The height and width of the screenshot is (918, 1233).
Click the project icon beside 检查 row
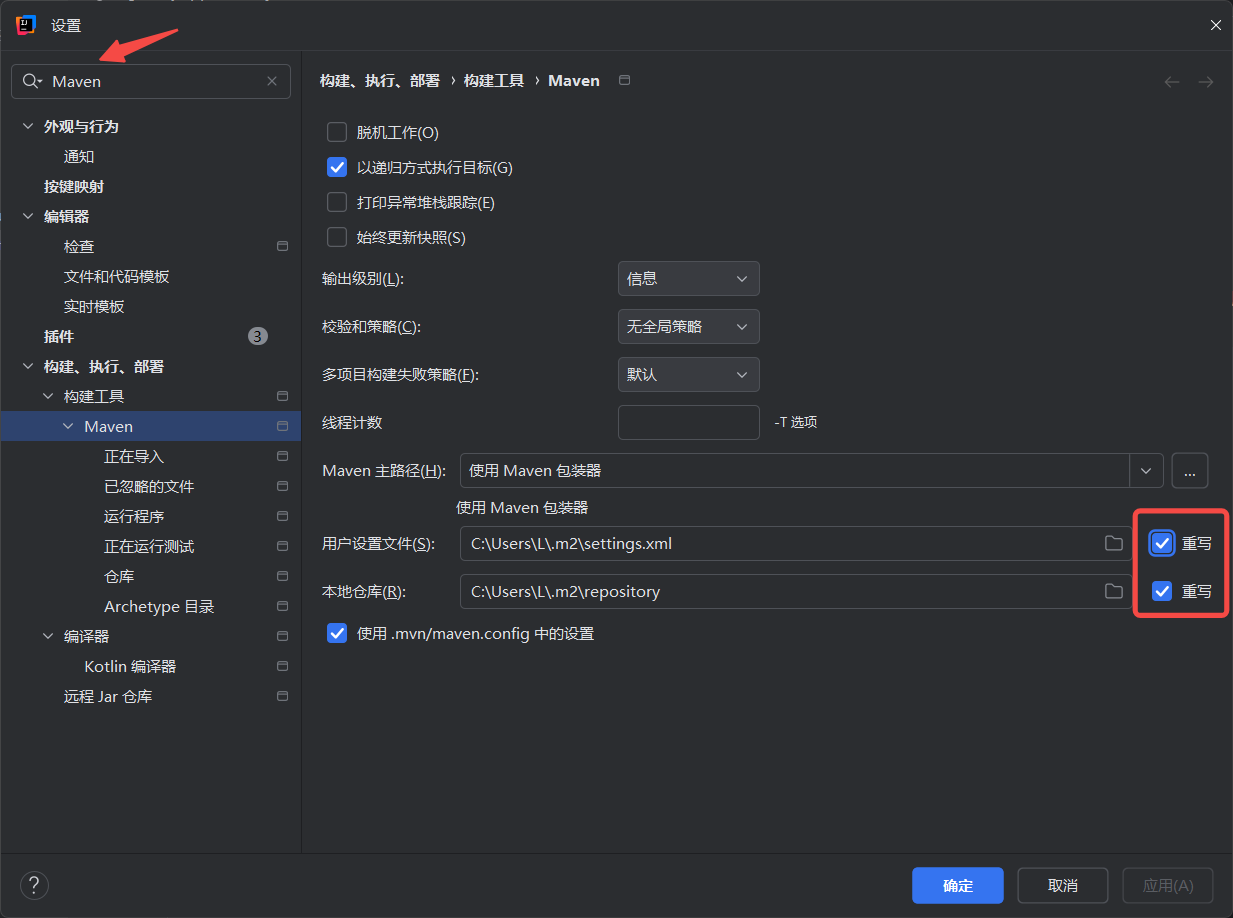coord(282,246)
